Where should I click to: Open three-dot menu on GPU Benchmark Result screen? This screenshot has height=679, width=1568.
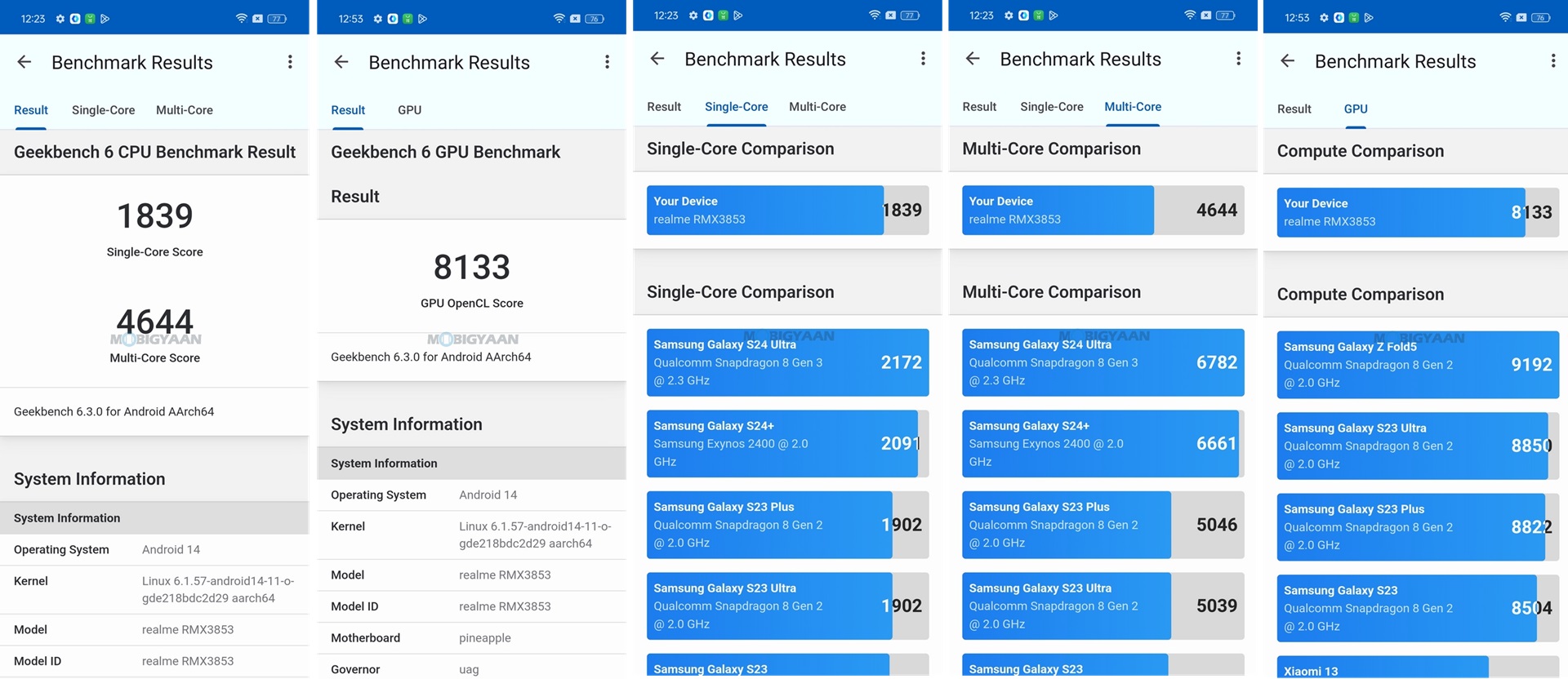(607, 62)
